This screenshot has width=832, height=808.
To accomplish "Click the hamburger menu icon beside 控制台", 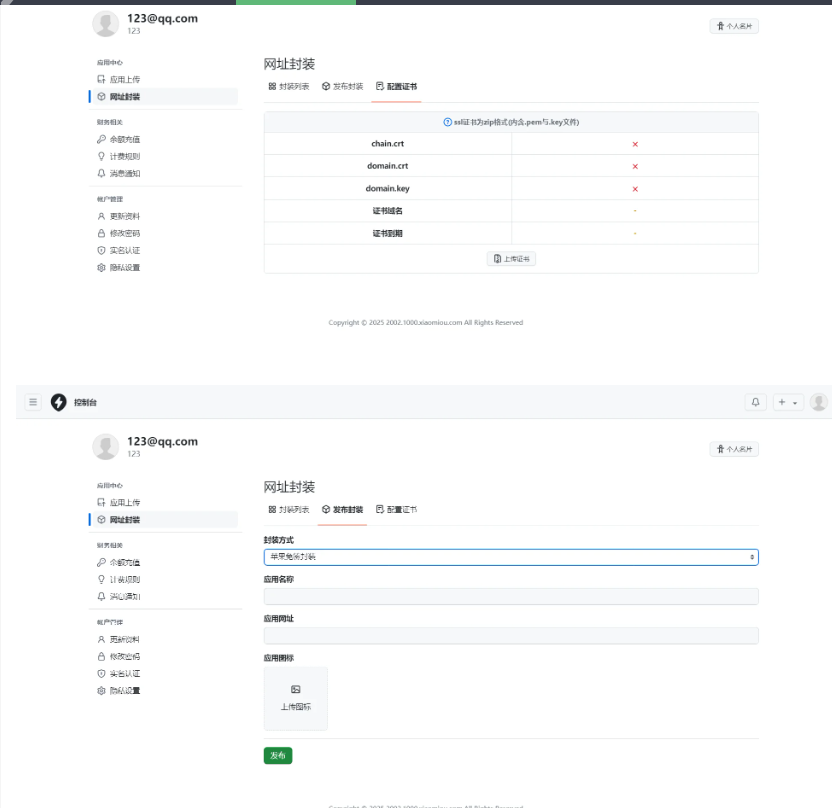I will pos(33,402).
